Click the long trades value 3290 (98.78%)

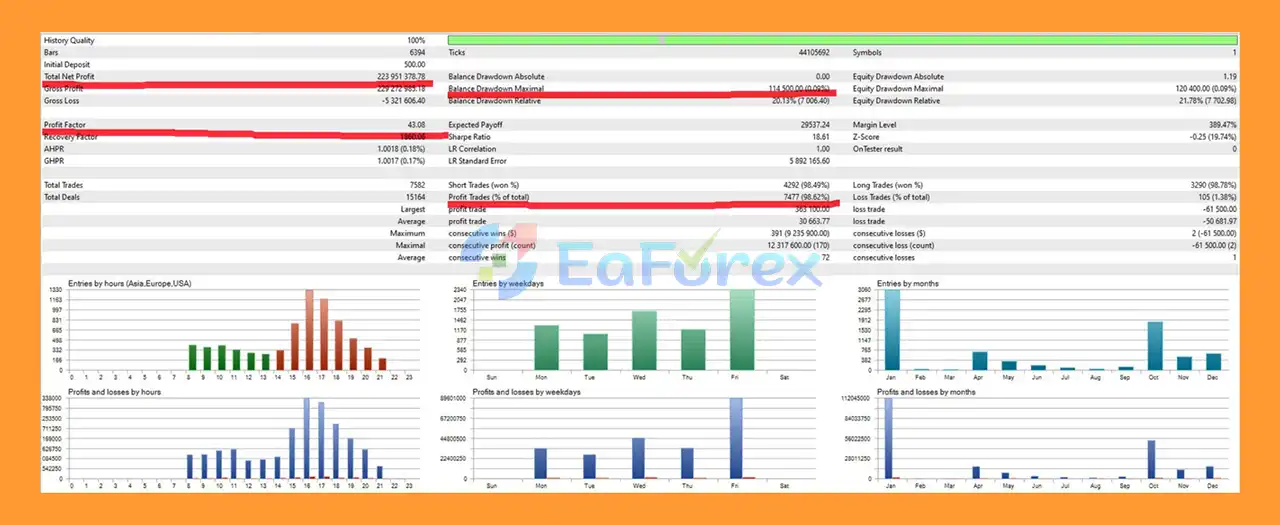point(1211,185)
